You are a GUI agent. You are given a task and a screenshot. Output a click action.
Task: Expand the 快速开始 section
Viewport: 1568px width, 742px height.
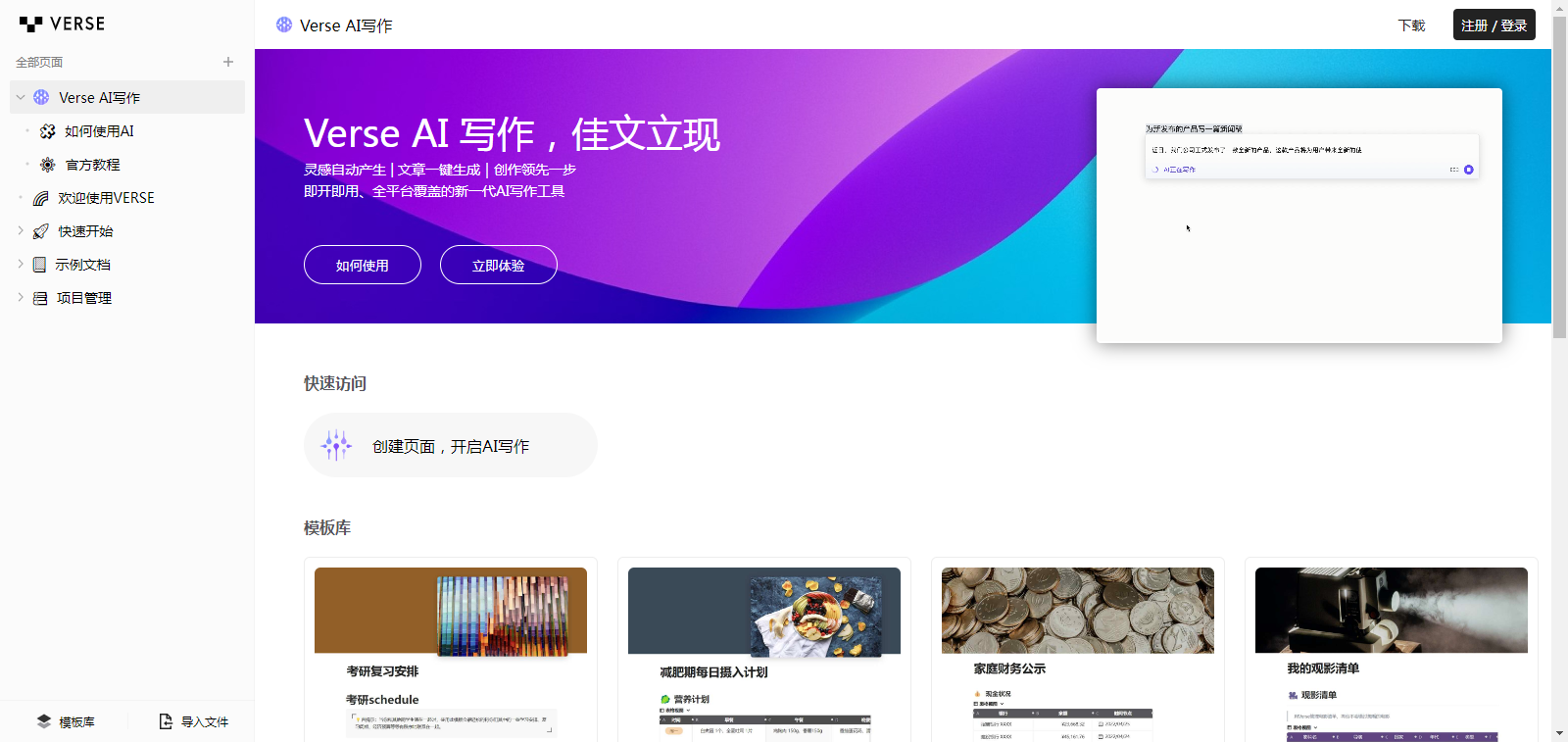point(21,231)
